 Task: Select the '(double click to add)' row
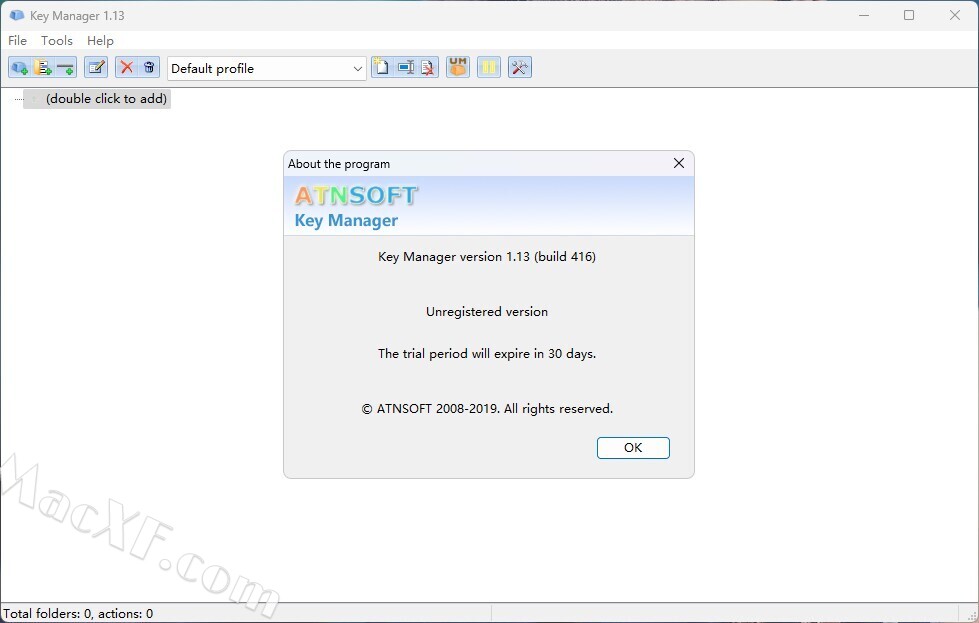(x=97, y=99)
